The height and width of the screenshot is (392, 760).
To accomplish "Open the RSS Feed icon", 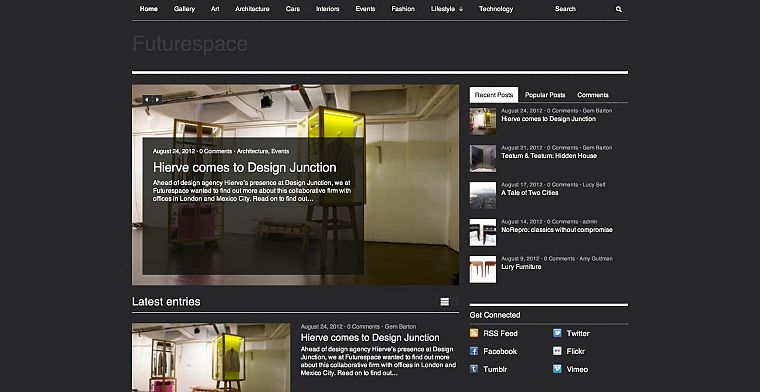I will click(474, 333).
